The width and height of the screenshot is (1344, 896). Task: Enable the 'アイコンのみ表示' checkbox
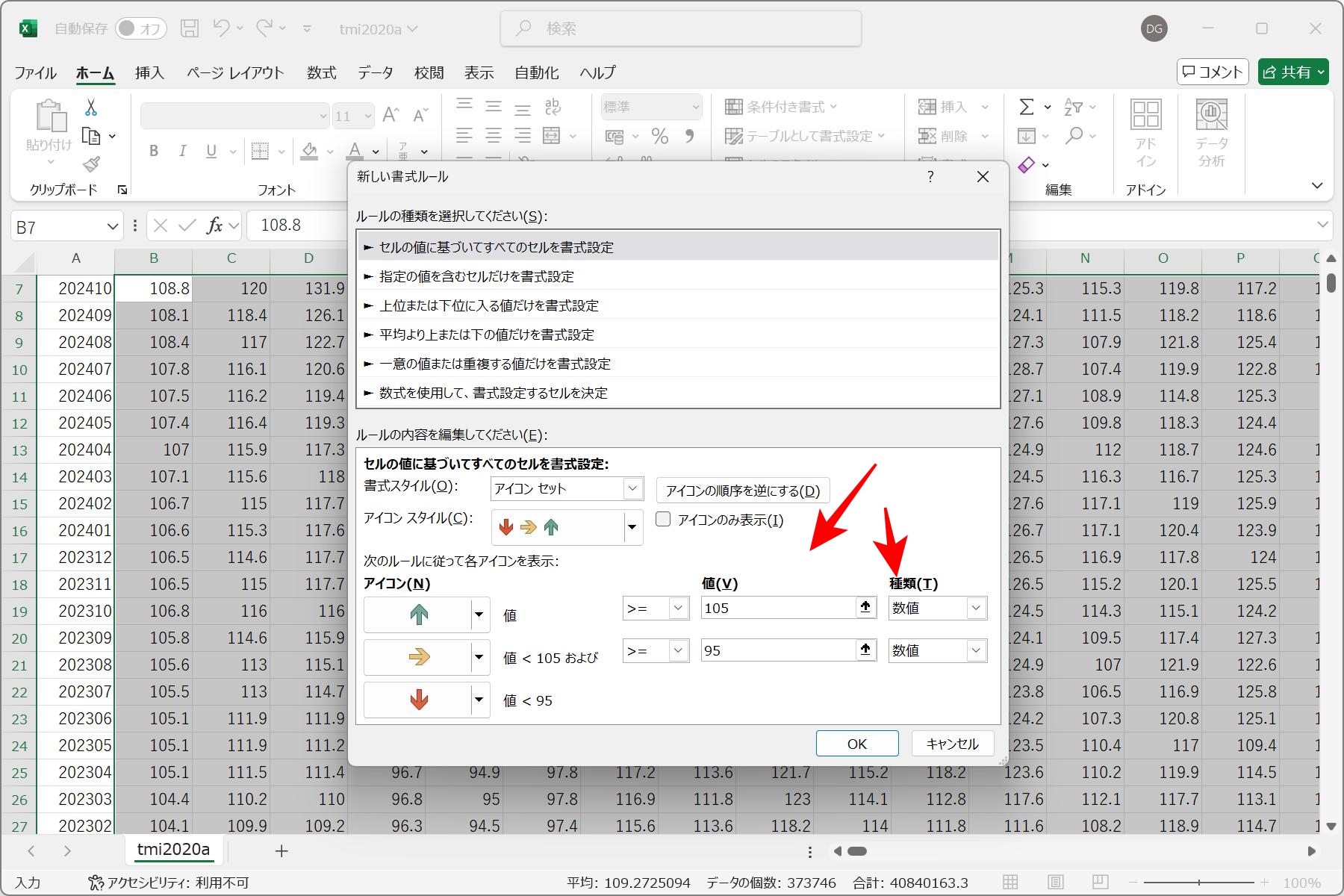point(663,519)
